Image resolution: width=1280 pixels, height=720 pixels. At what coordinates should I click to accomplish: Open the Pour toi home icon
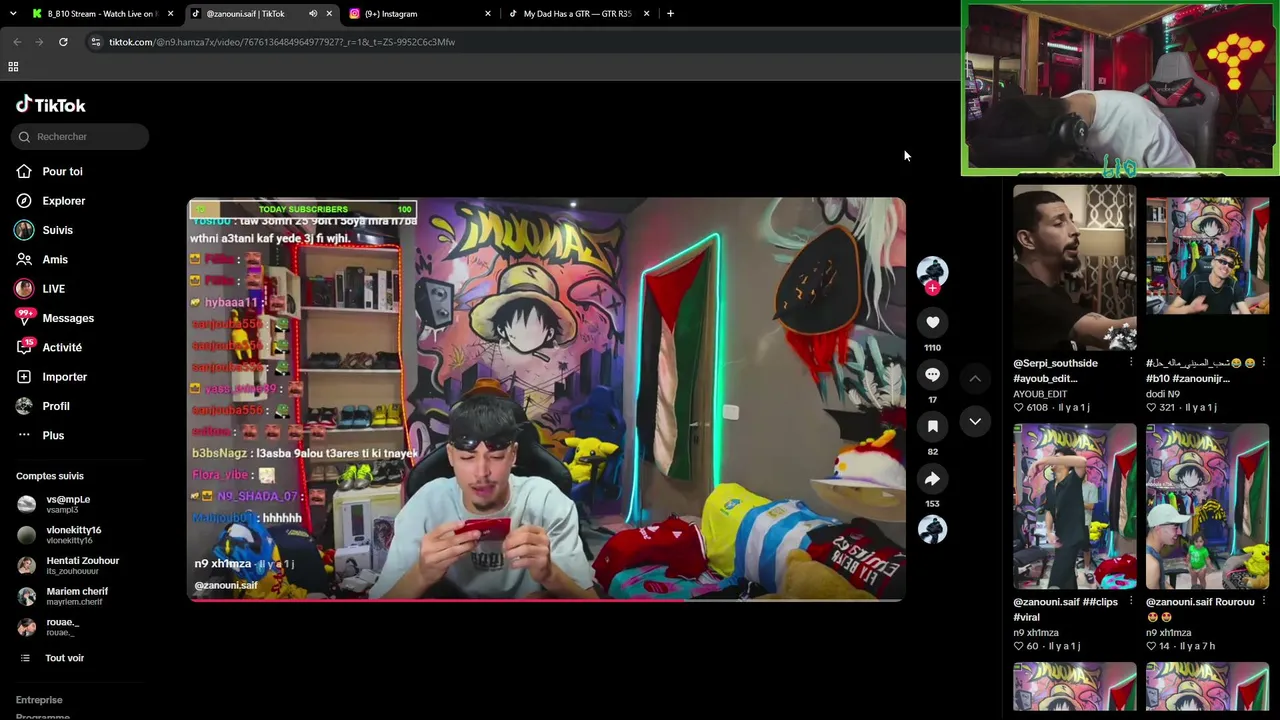[x=24, y=171]
